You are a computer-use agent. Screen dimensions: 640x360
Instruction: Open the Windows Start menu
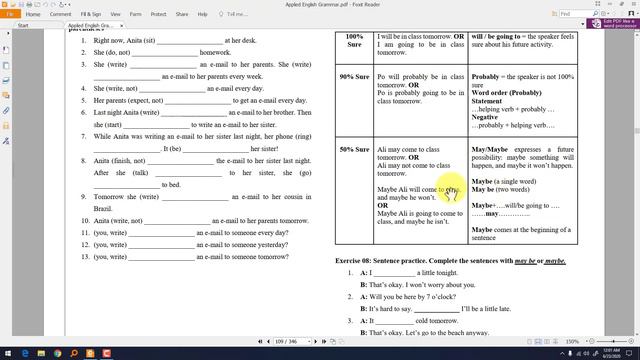point(8,353)
